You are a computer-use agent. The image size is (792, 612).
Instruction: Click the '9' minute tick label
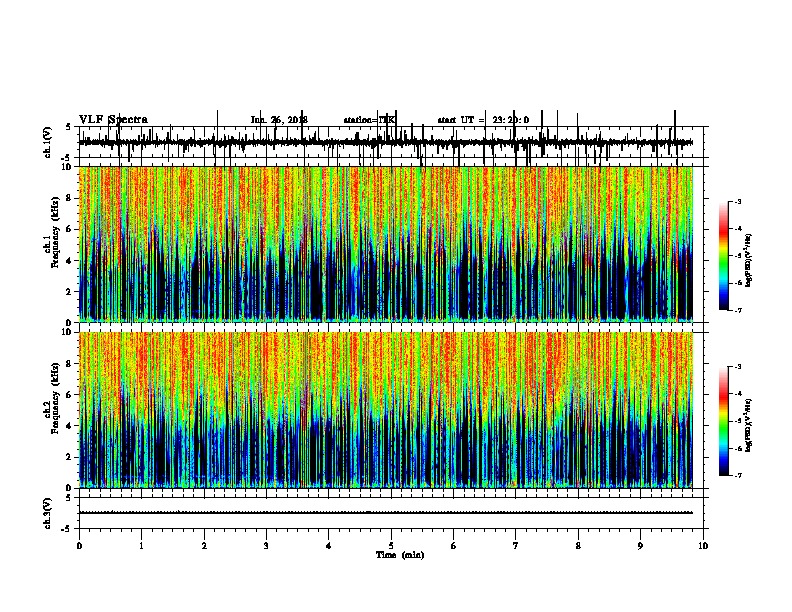[x=640, y=545]
